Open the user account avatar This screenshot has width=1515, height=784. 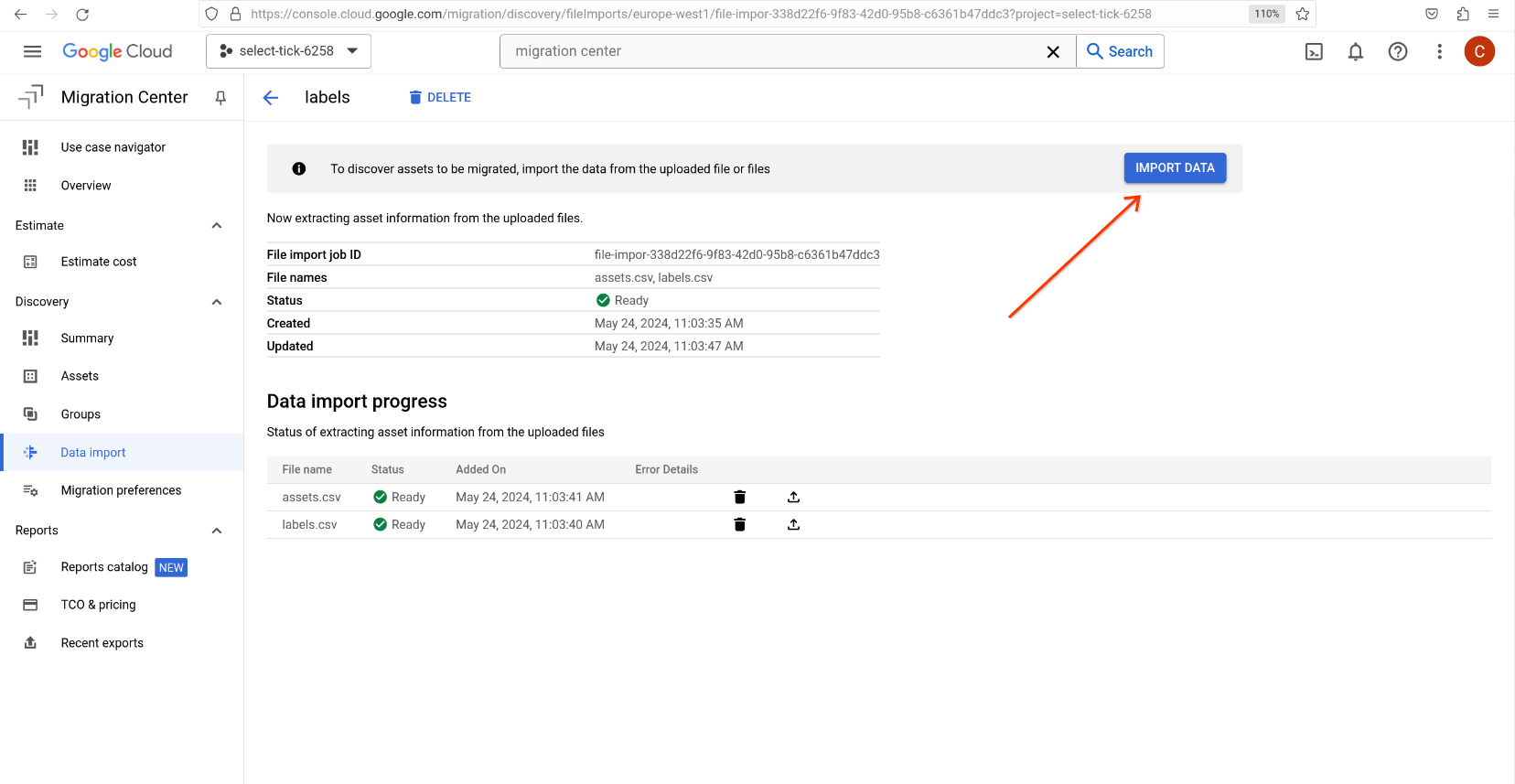[x=1479, y=51]
